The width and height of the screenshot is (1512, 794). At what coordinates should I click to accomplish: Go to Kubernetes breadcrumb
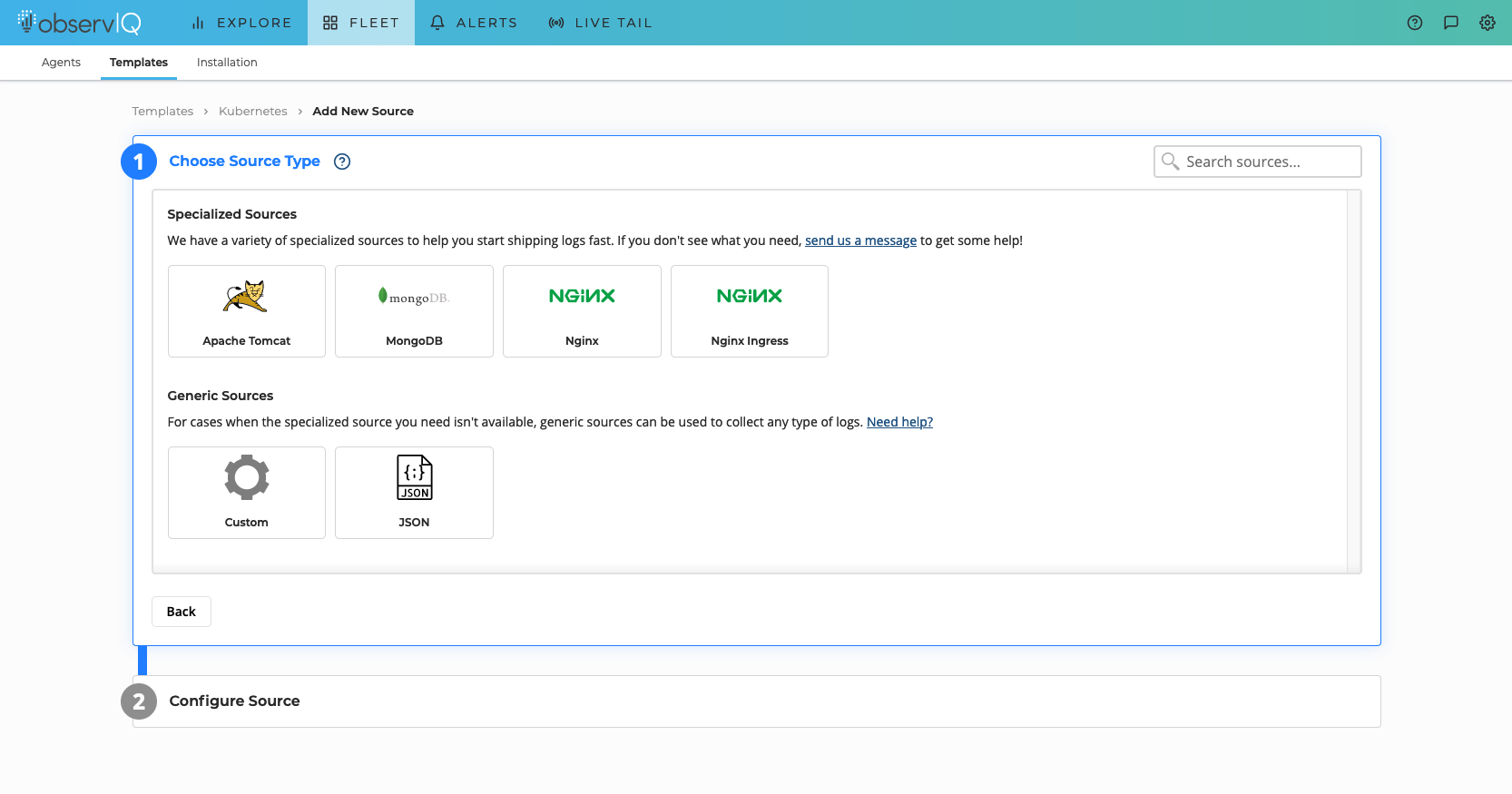click(x=253, y=111)
